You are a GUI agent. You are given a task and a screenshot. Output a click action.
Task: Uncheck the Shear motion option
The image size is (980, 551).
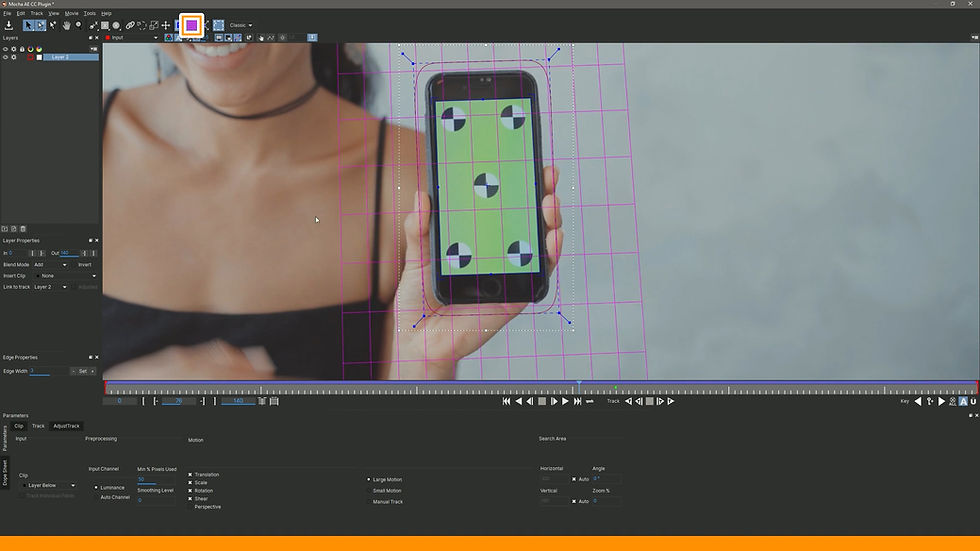click(x=190, y=499)
